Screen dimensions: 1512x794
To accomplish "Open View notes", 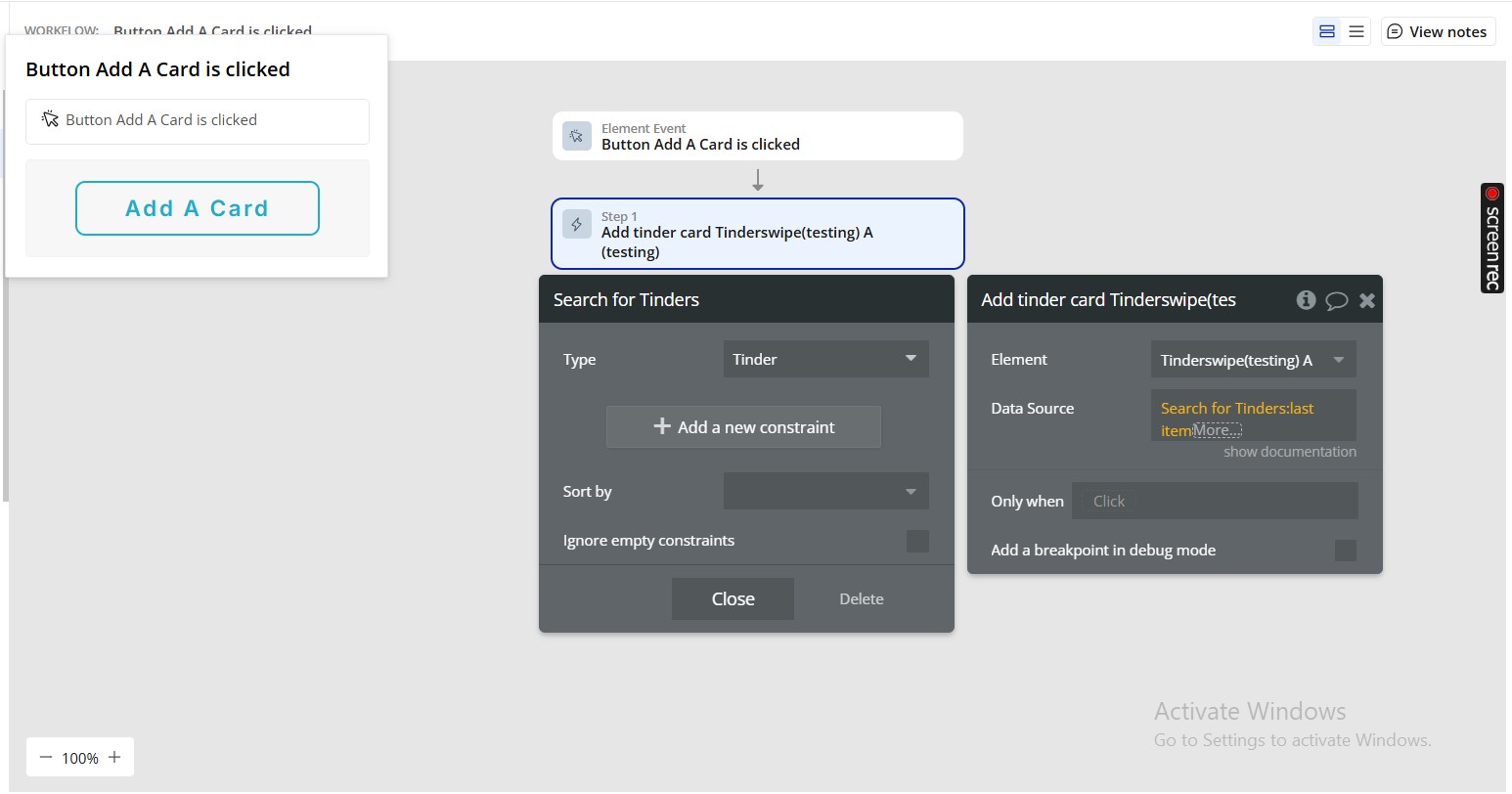I will 1437,32.
